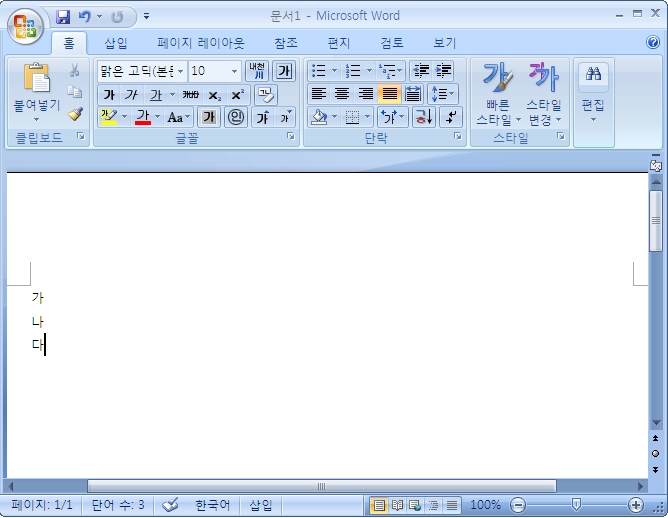Align the text to the left

(x=319, y=94)
